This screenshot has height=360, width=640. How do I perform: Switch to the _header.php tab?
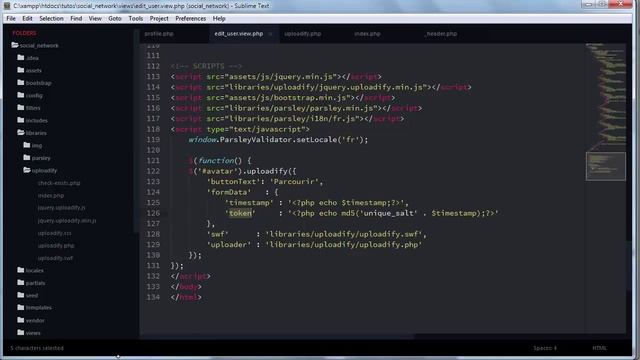440,34
